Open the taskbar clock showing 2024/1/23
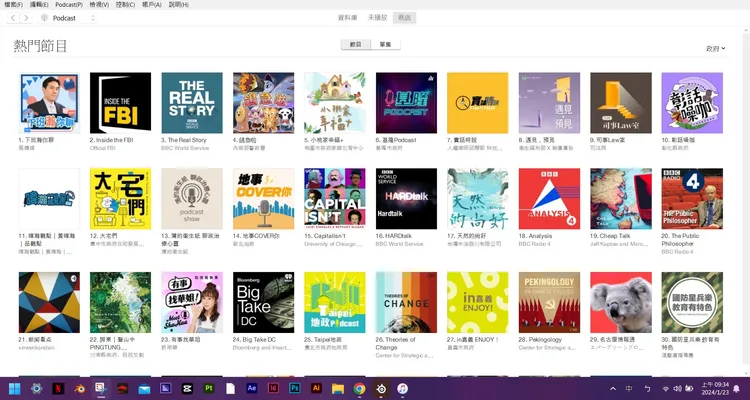The width and height of the screenshot is (750, 400). [x=715, y=389]
